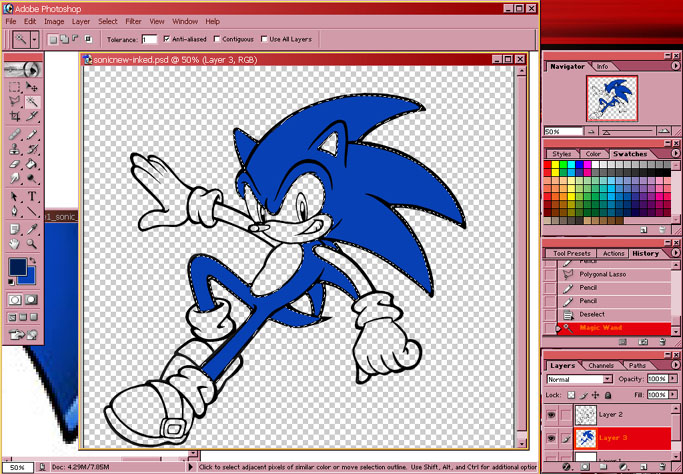Switch to Quick Mask mode

[31, 300]
